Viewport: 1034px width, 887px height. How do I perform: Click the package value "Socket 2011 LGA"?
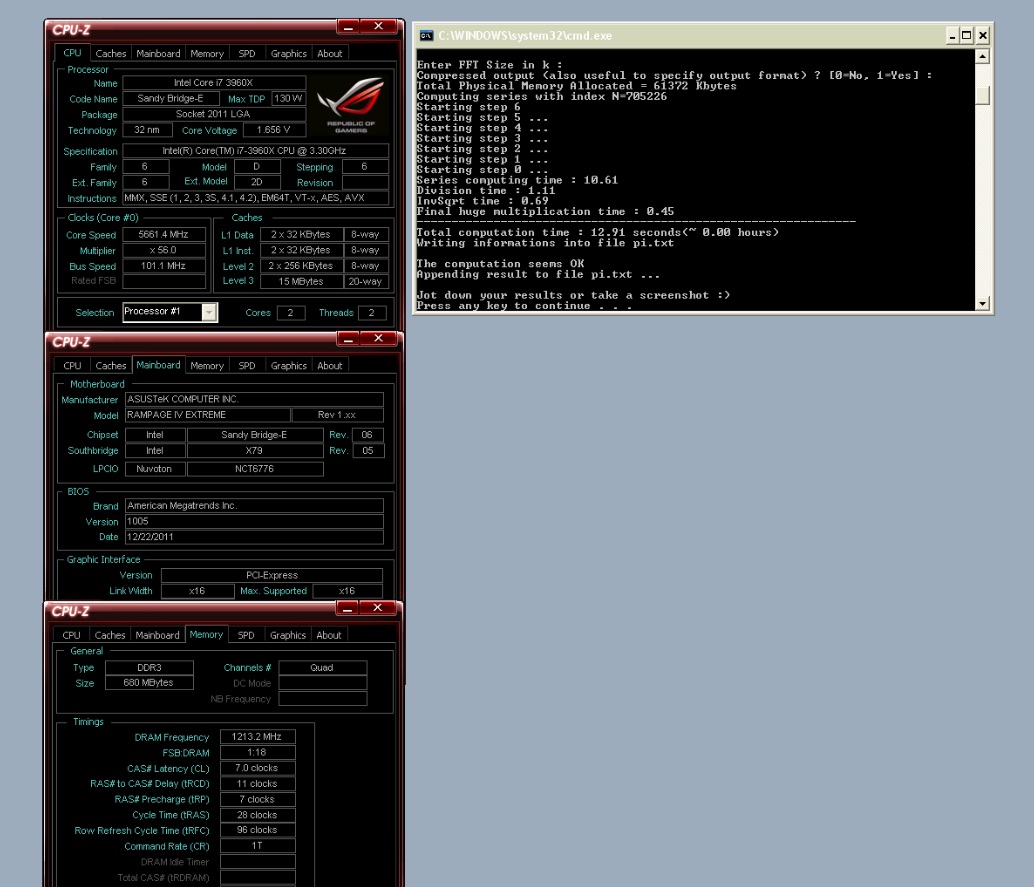tap(214, 114)
